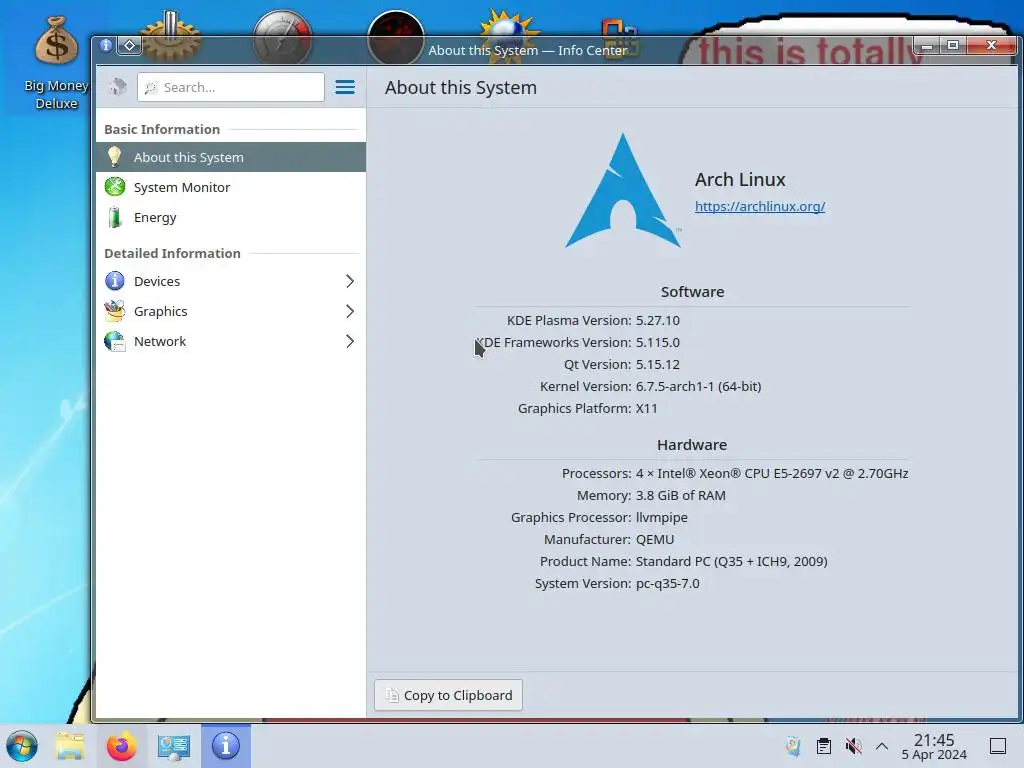Image resolution: width=1024 pixels, height=768 pixels.
Task: Click the KDE Plasma Version value 5.27.10
Action: (658, 321)
